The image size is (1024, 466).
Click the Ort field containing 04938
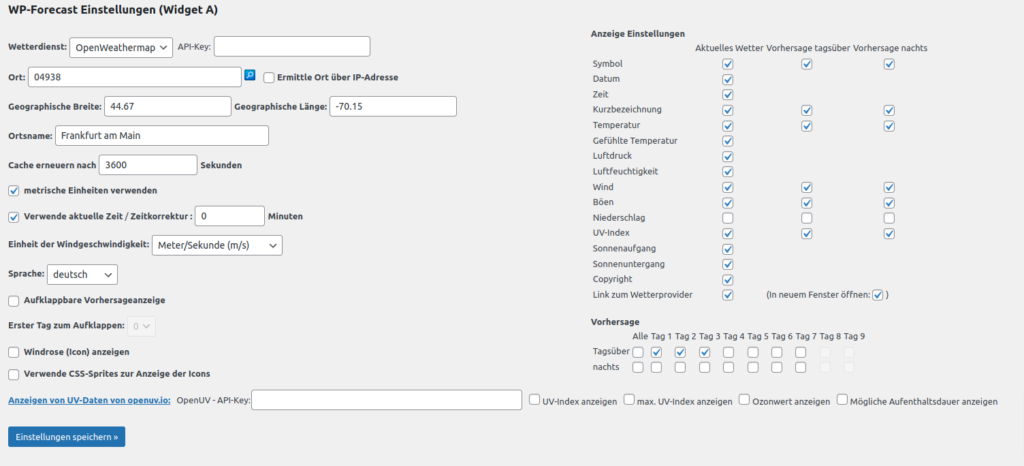point(135,77)
